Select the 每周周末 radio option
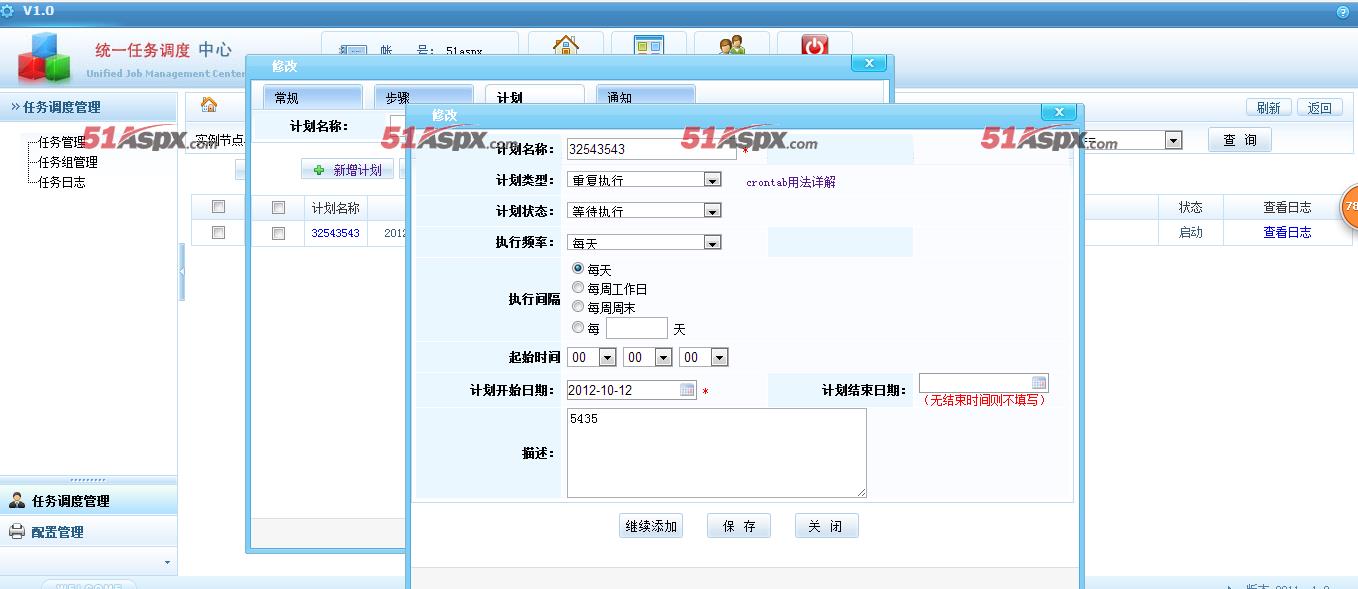This screenshot has width=1358, height=589. [x=578, y=307]
